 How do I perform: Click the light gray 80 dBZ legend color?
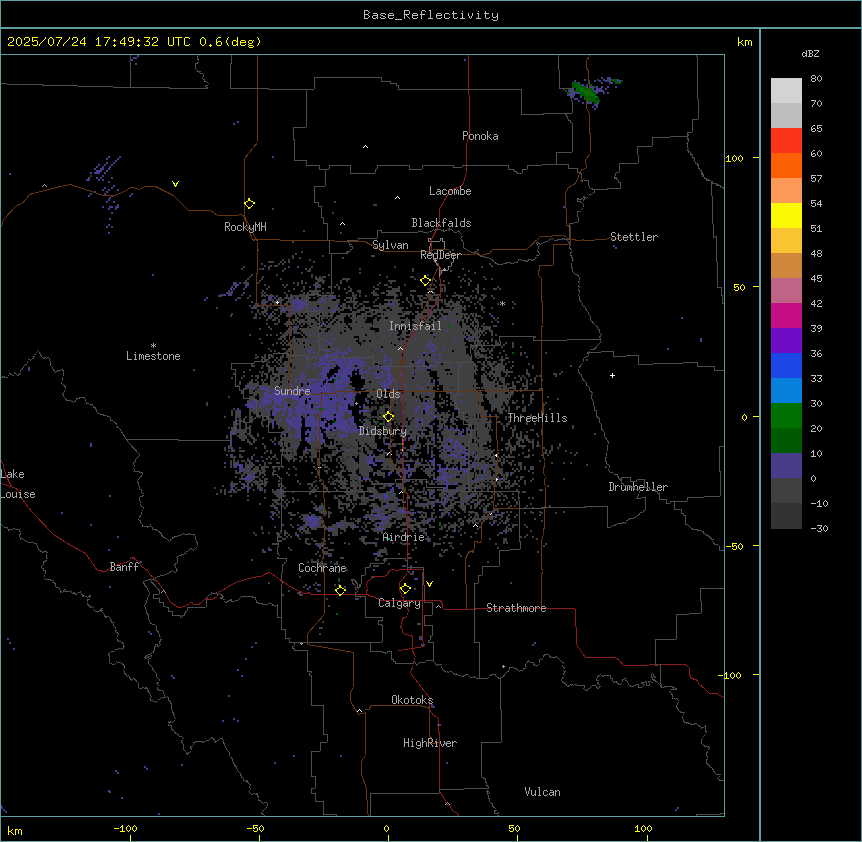click(x=786, y=91)
